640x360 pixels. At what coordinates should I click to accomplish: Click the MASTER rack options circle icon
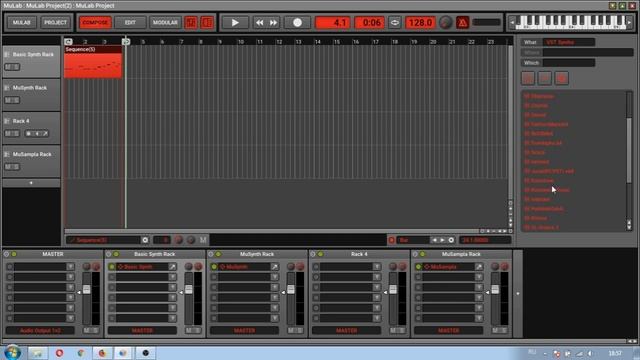point(7,254)
